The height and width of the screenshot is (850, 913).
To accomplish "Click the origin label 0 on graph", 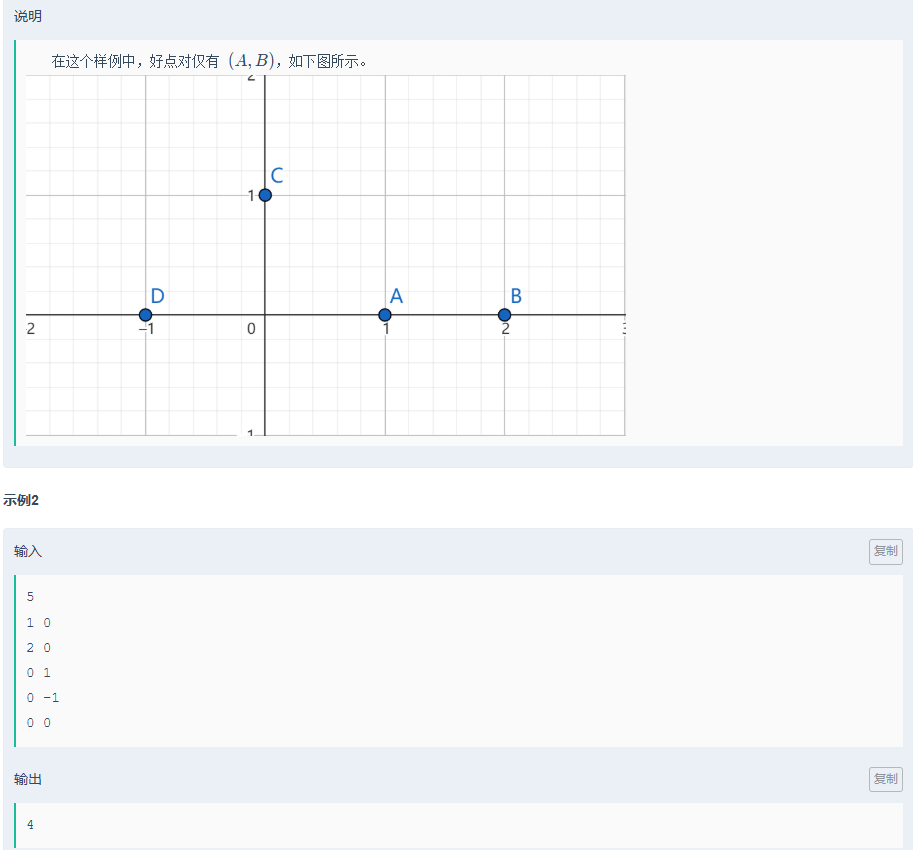I will pos(251,329).
